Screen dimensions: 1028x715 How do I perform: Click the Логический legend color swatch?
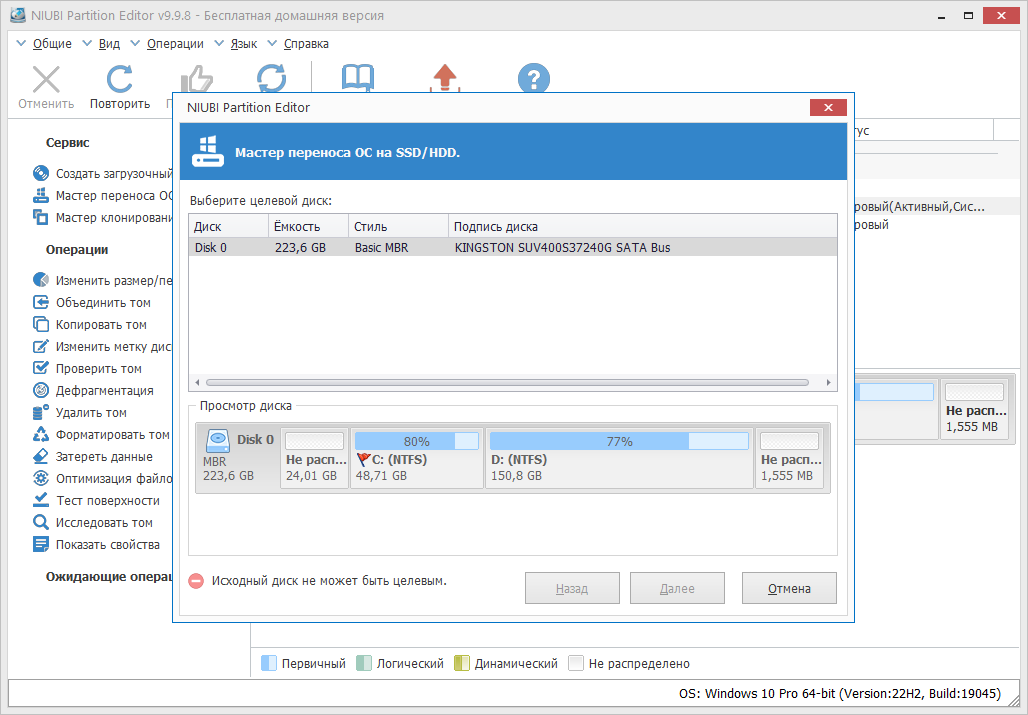coord(364,663)
